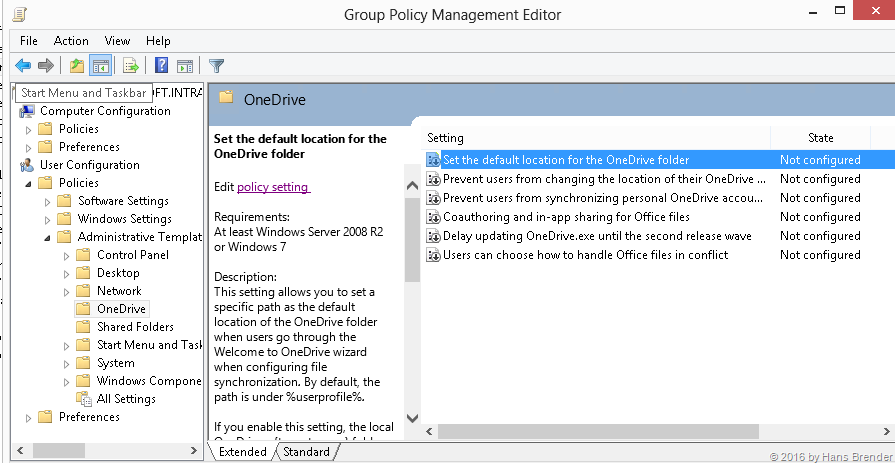
Task: Click the Export List toolbar icon
Action: click(130, 66)
